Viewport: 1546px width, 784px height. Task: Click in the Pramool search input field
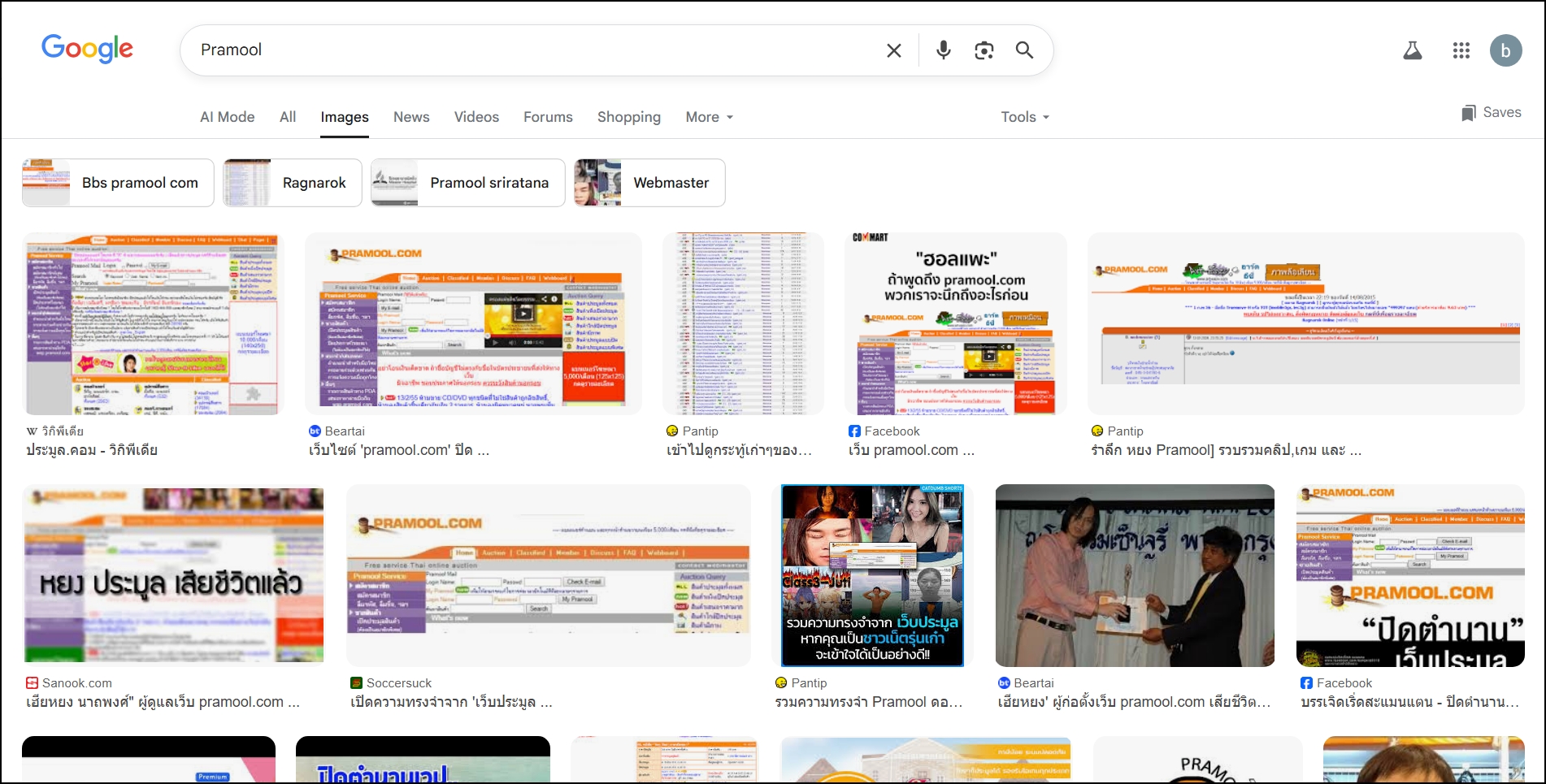[x=528, y=50]
